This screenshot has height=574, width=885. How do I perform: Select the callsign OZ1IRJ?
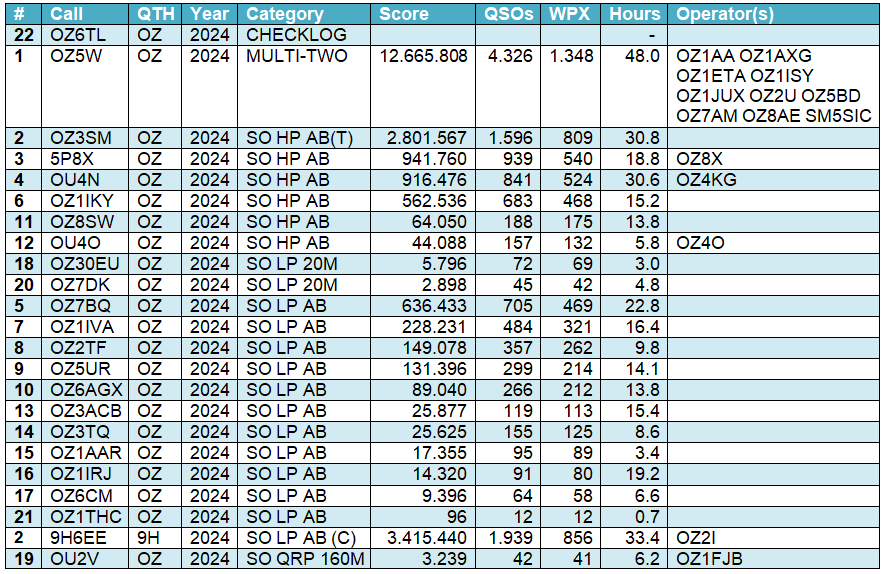(81, 474)
